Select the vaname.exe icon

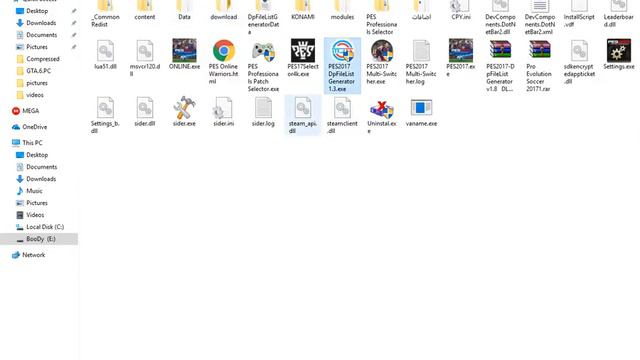tap(421, 108)
